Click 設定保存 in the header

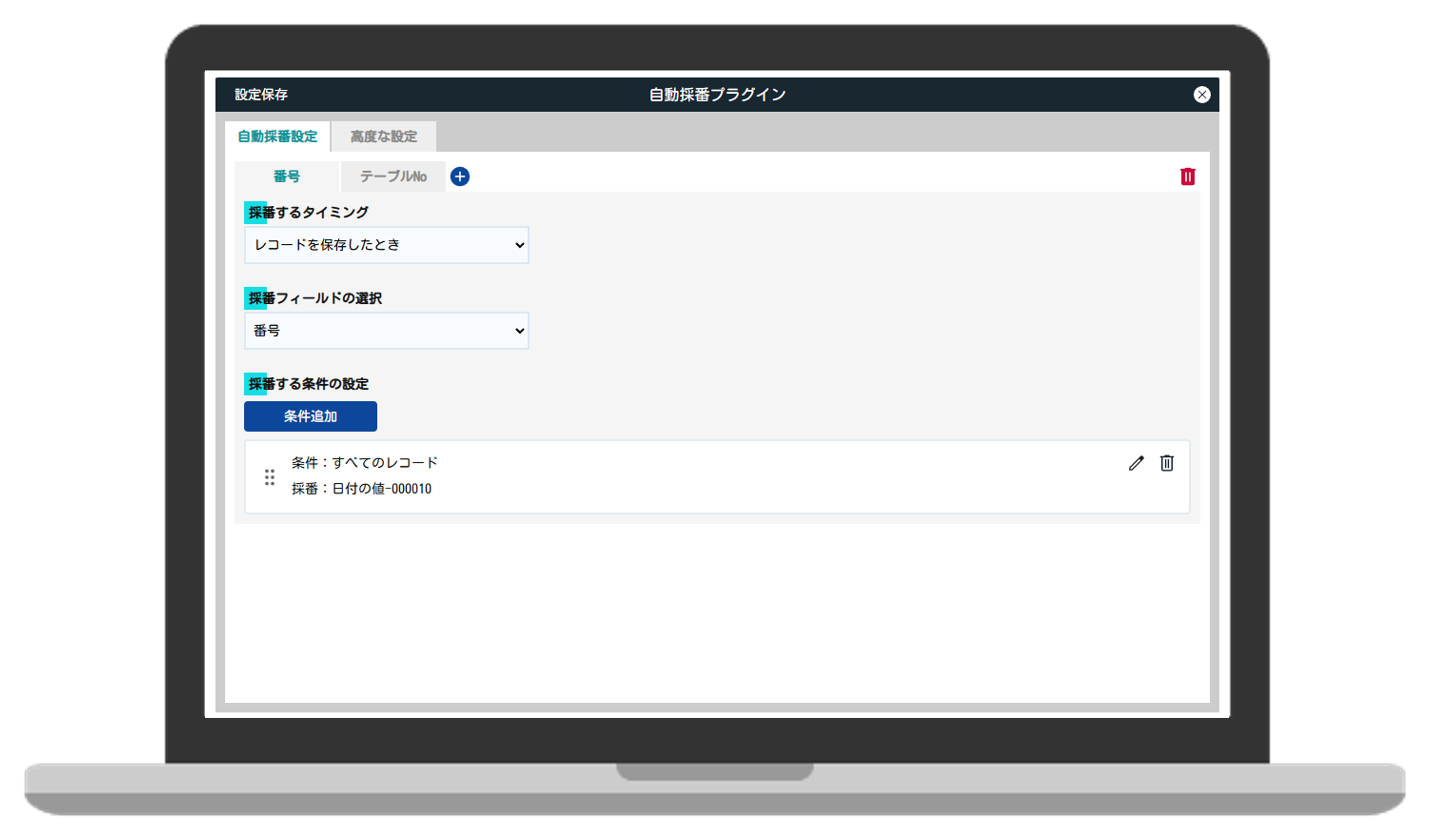pyautogui.click(x=261, y=95)
